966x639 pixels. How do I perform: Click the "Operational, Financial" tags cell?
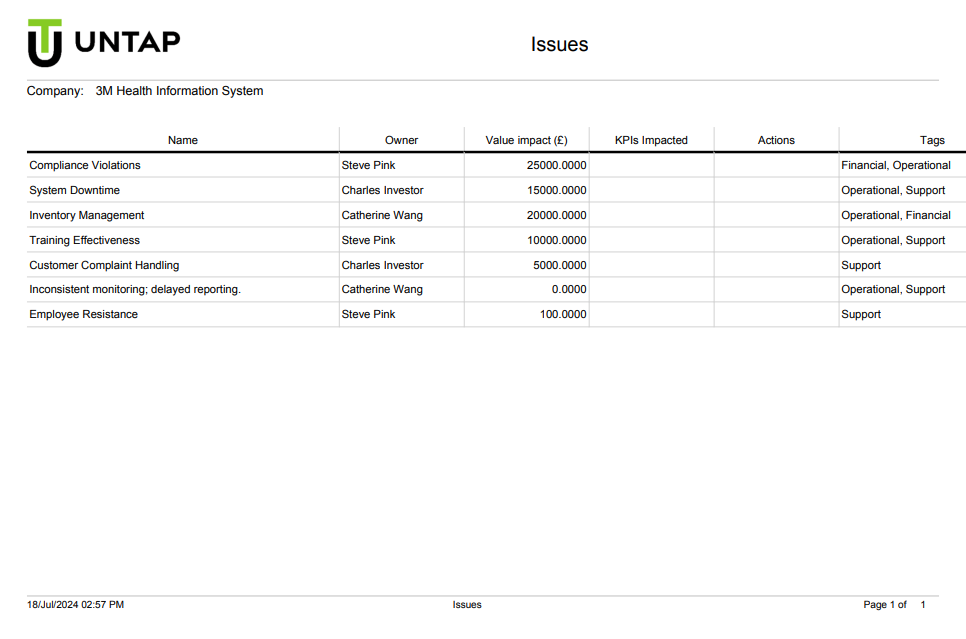click(x=896, y=215)
